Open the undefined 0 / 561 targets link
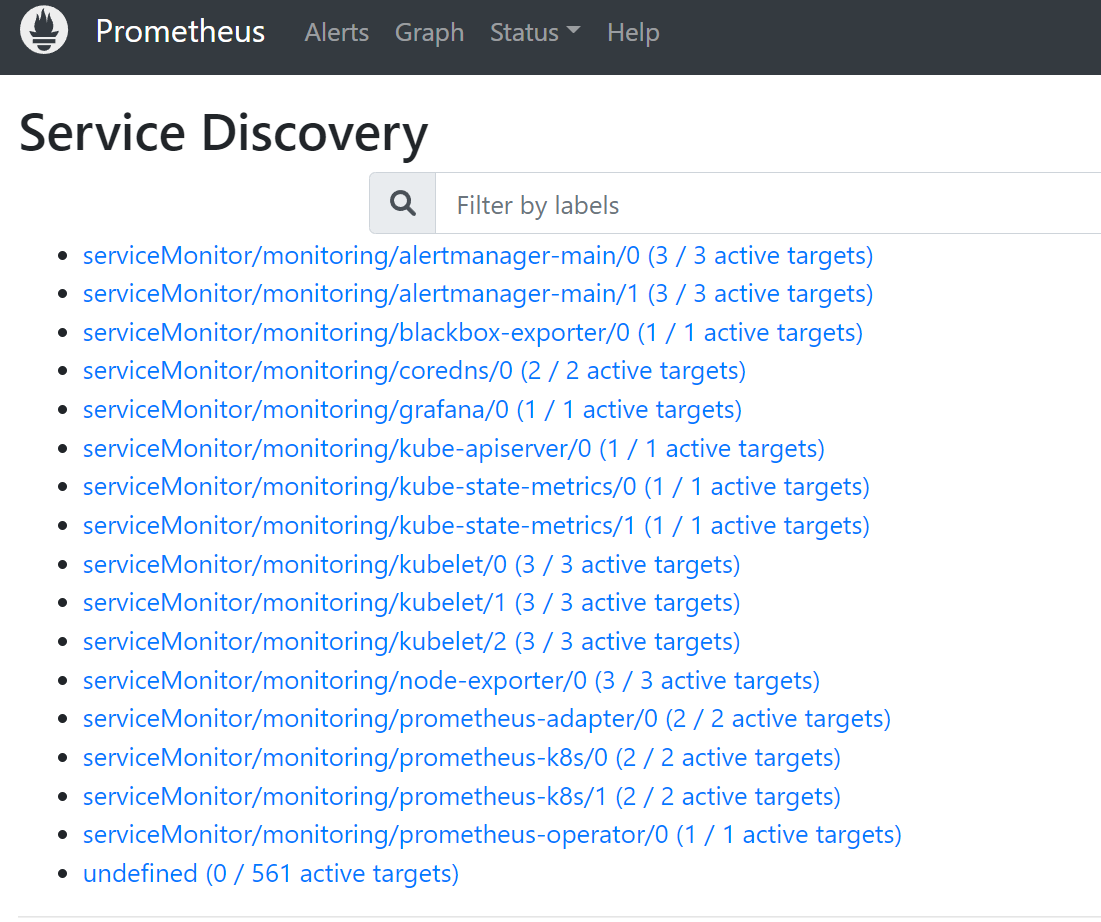 271,874
